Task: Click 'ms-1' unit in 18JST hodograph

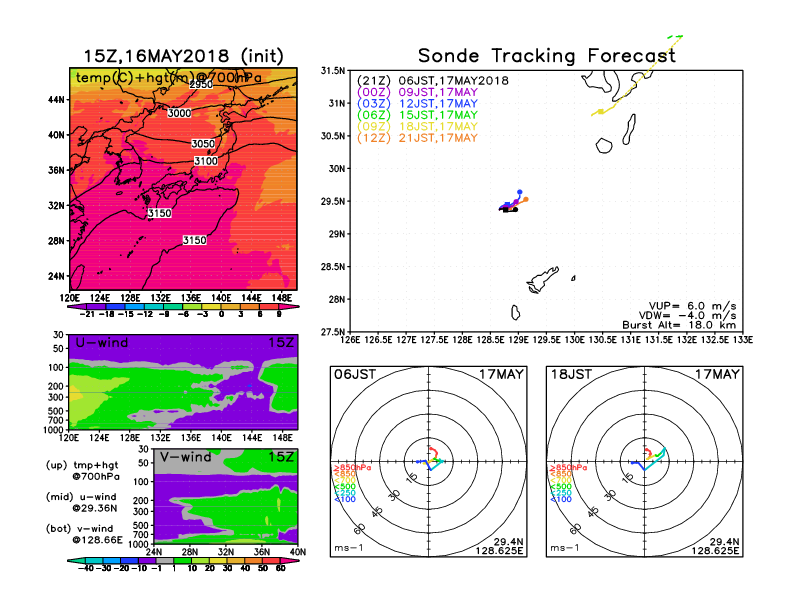Action: [565, 548]
